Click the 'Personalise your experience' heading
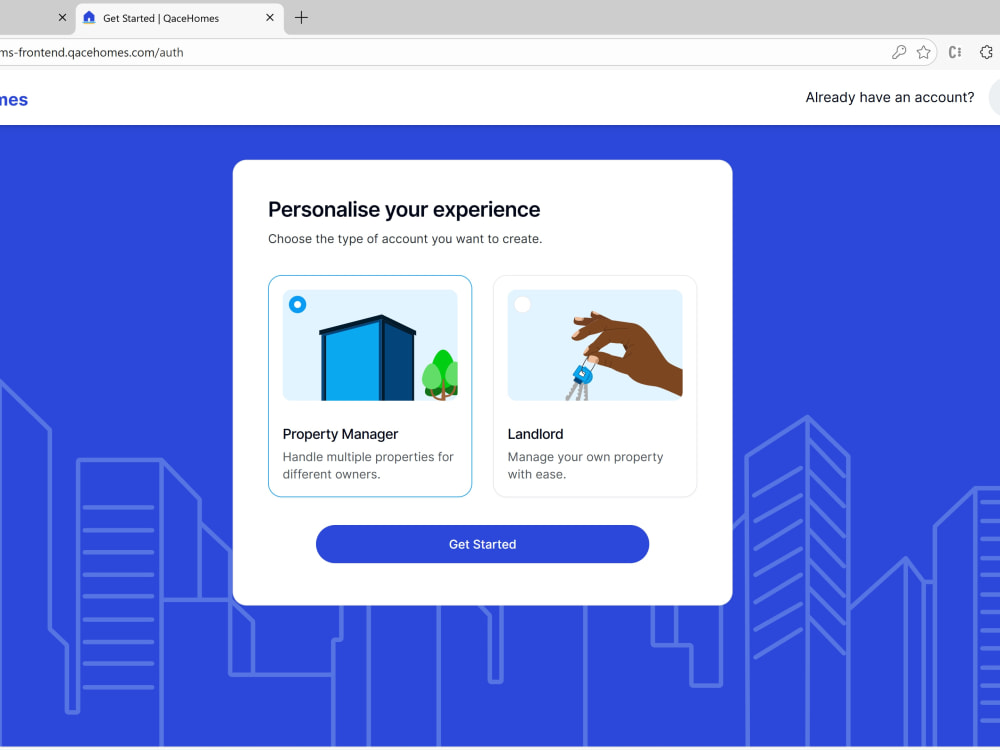This screenshot has height=750, width=1000. click(x=404, y=210)
